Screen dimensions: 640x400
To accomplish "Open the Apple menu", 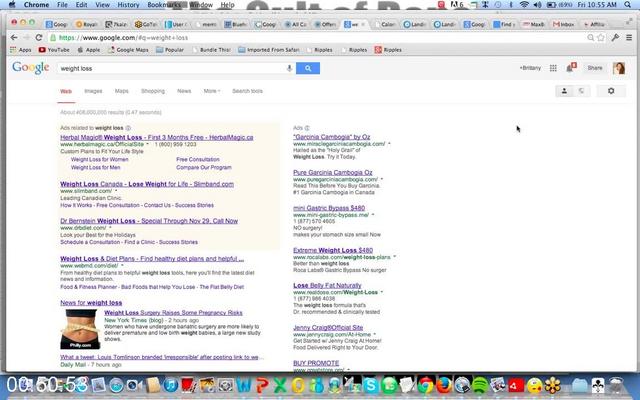I will pyautogui.click(x=12, y=5).
